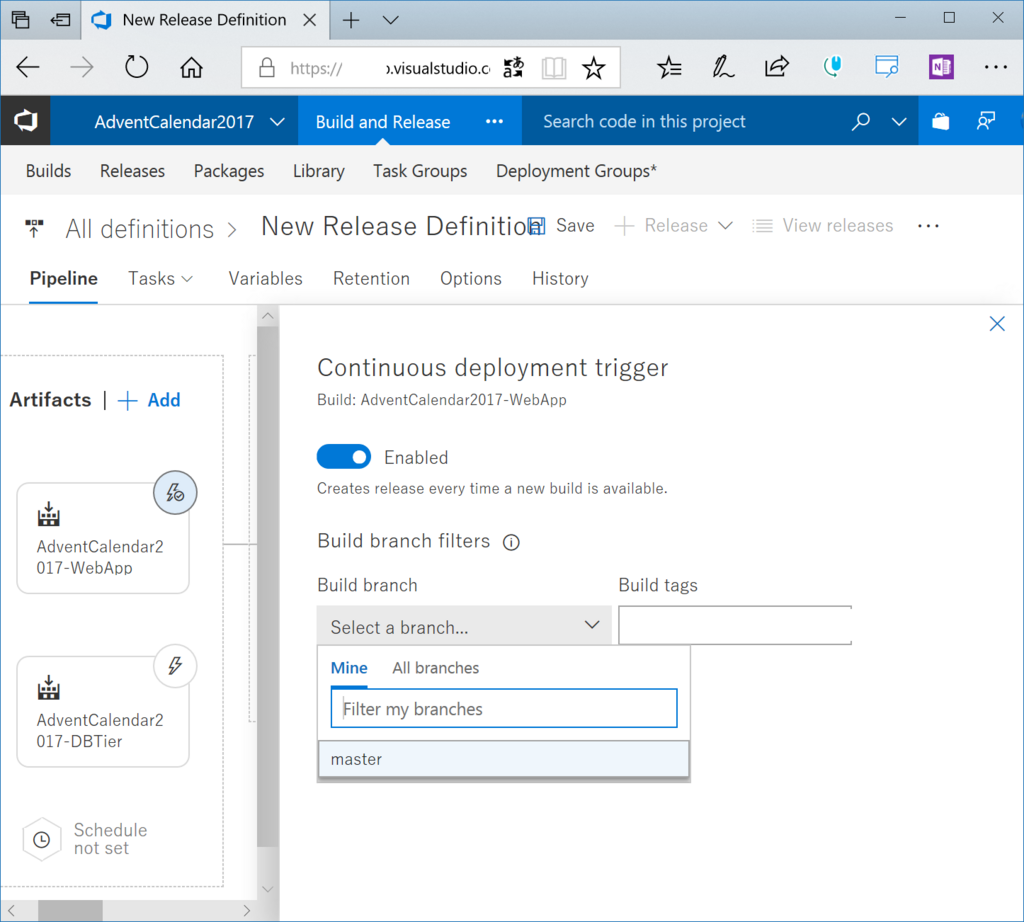Open the Builds hub

point(48,171)
